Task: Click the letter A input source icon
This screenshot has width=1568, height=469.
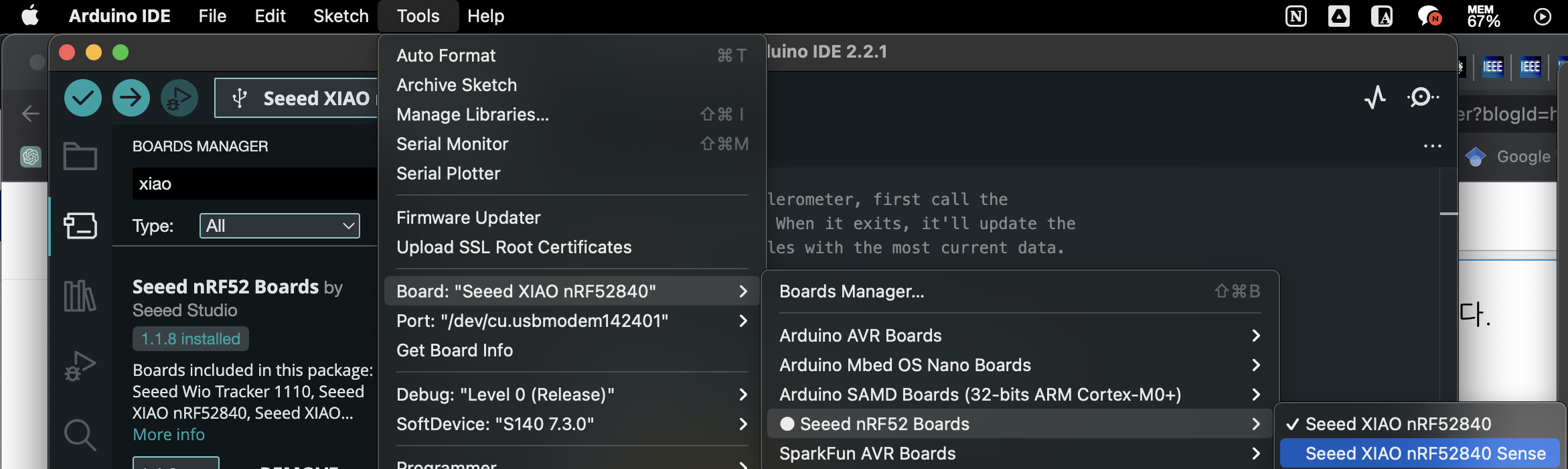Action: pos(1382,16)
